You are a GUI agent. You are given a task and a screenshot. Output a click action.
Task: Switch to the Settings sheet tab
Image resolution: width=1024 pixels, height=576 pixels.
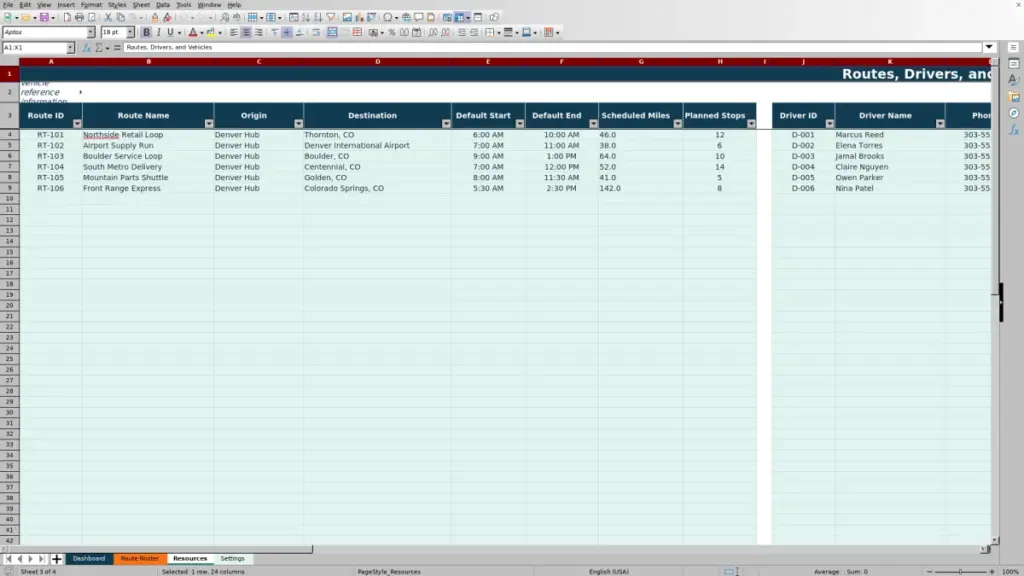coord(232,559)
